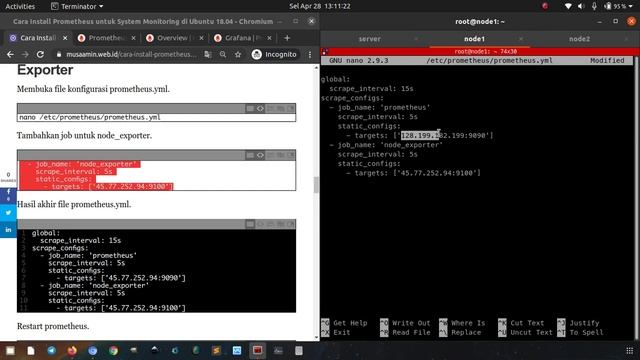Click the lock icon beside the URL
Screen dimensions: 640x360
59,54
